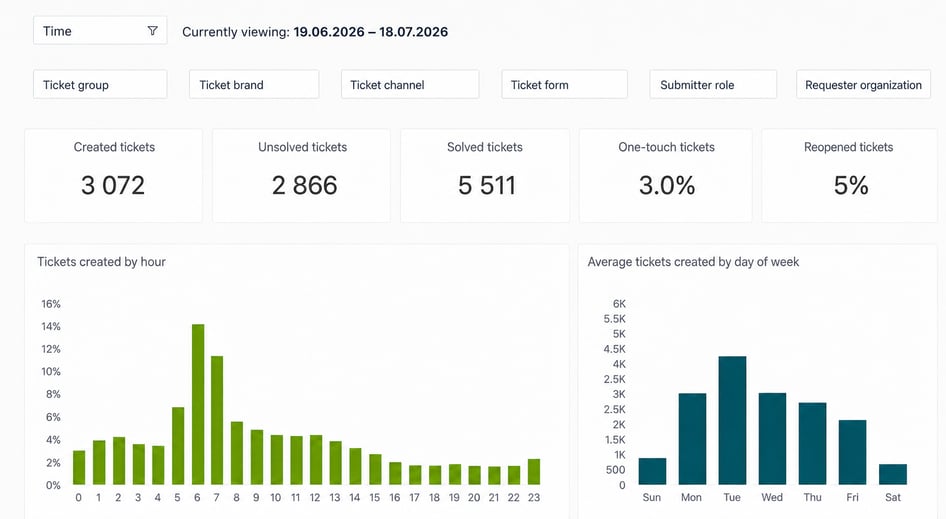This screenshot has height=519, width=946.
Task: Click the Tickets created by hour title
Action: click(x=101, y=262)
